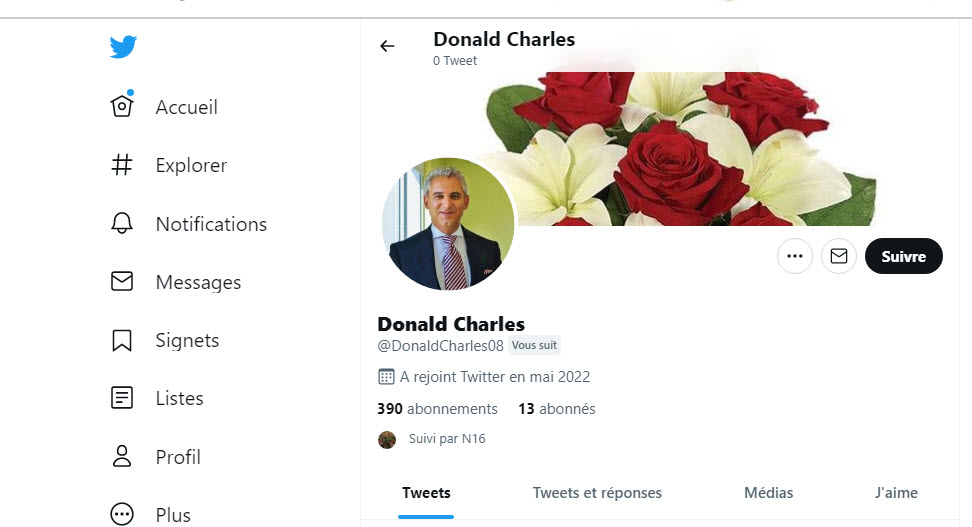Go back with the left arrow
Screen dimensions: 972x527
point(387,46)
